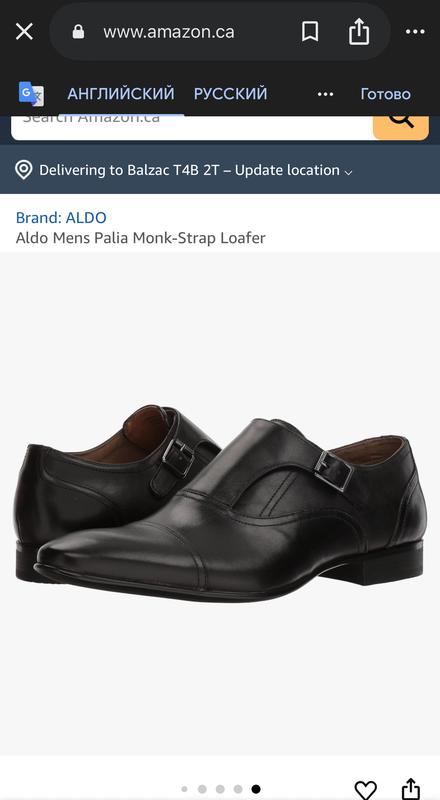The image size is (440, 800).
Task: Add the shoe to wishlist with heart
Action: click(x=365, y=790)
